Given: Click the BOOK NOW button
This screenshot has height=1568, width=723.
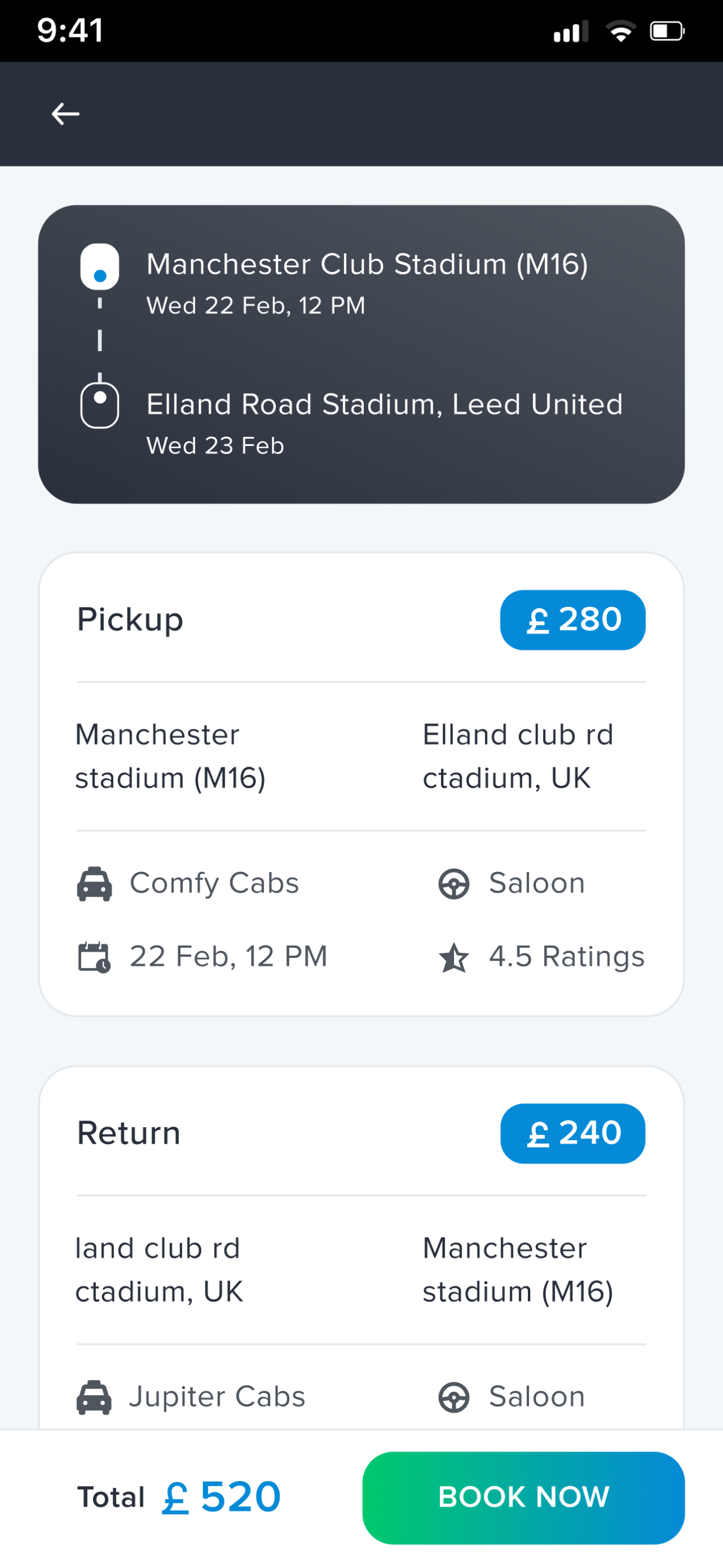Looking at the screenshot, I should coord(523,1497).
